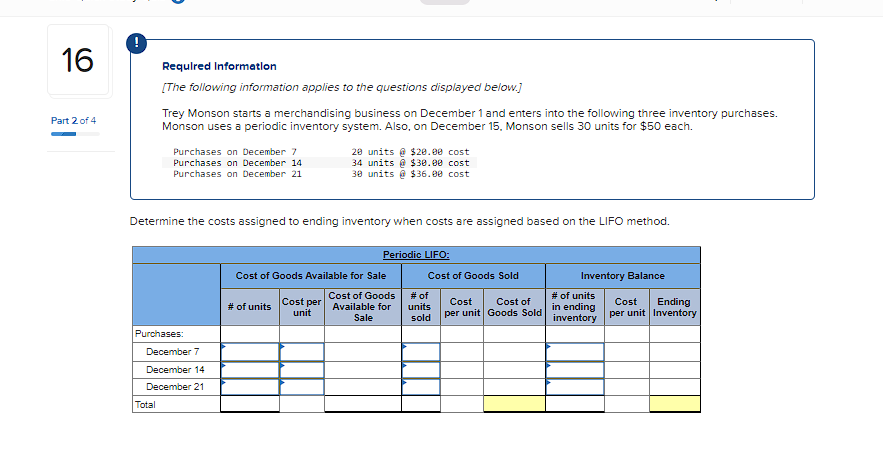
Task: Click the 'Cost of Goods Sold' group header
Action: (473, 276)
